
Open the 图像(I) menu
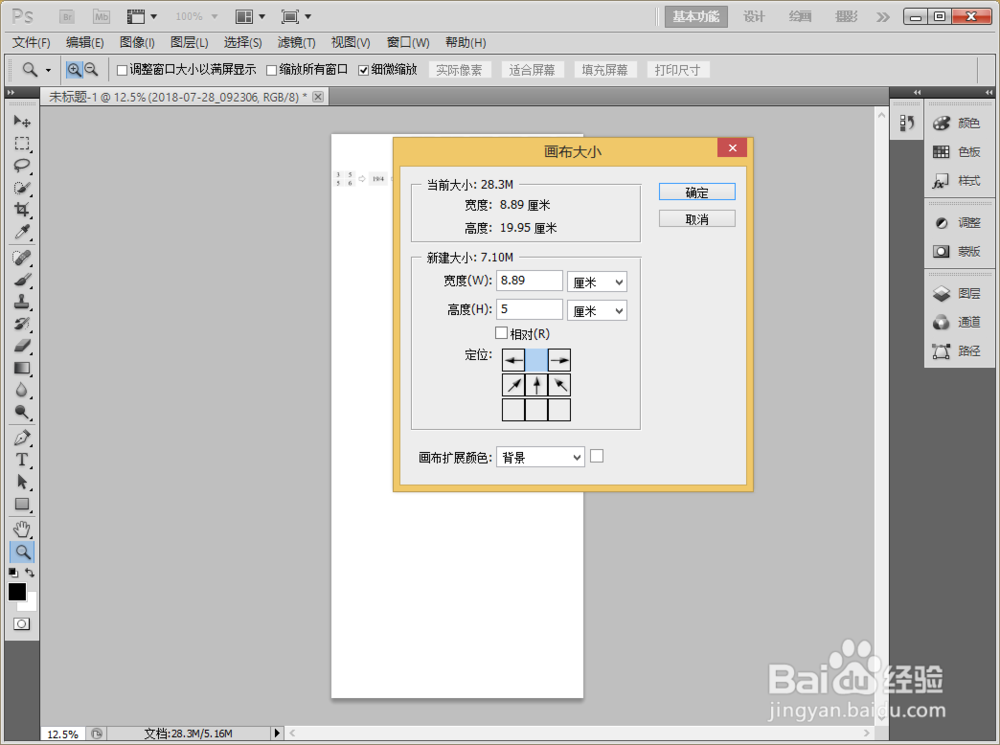tap(135, 42)
